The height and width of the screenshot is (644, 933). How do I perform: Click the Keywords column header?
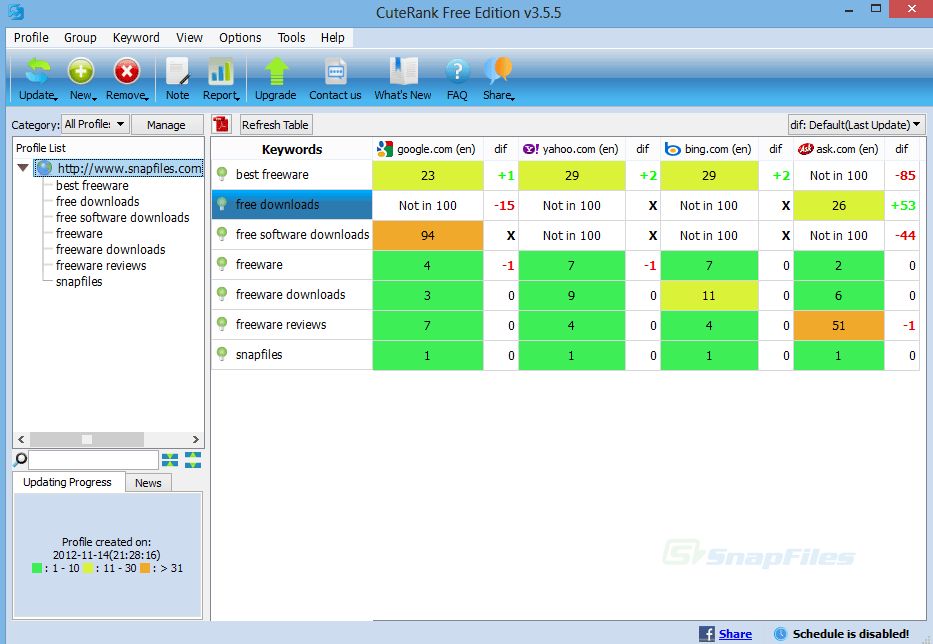292,149
